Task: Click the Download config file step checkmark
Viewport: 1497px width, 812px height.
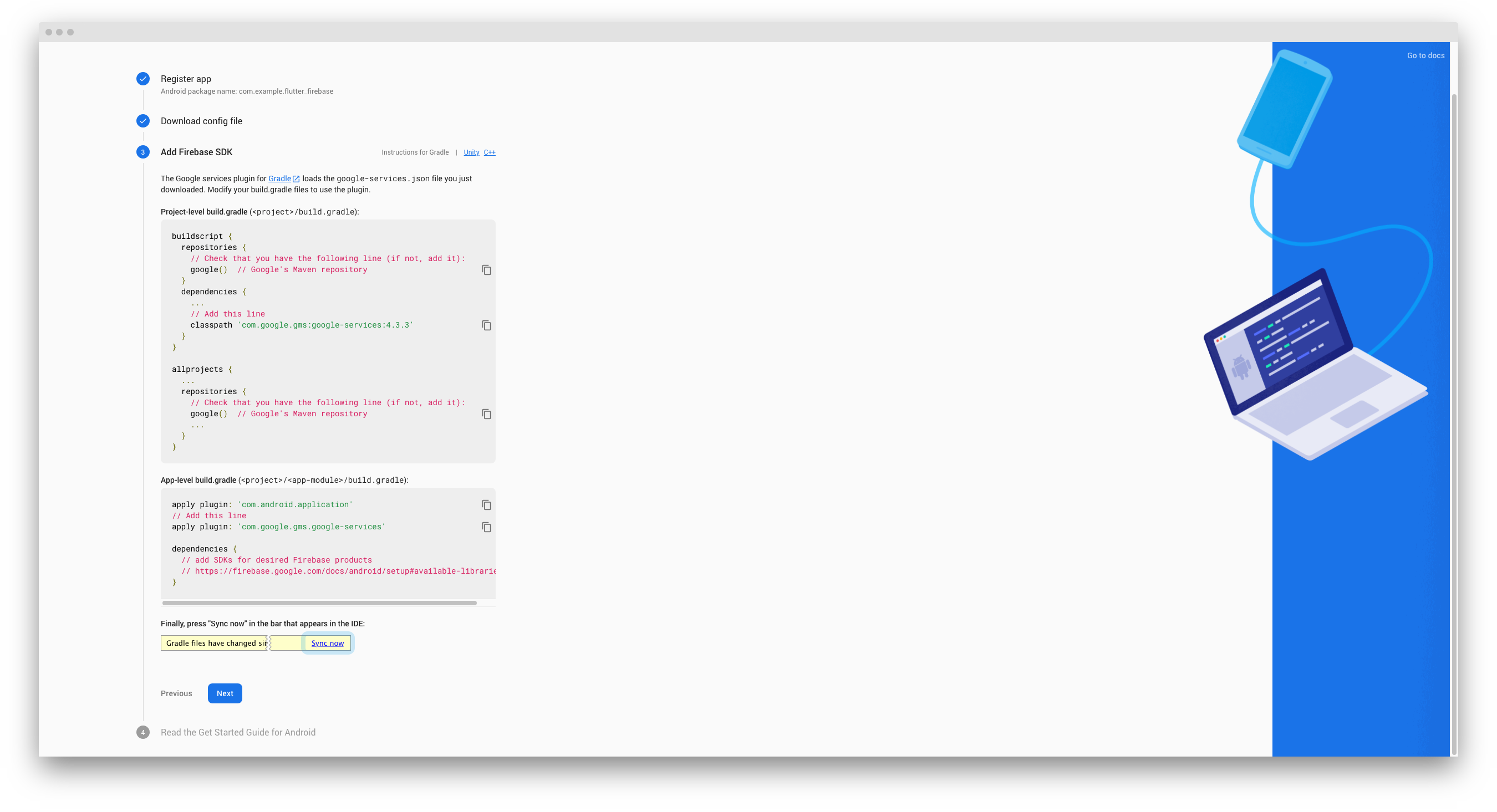Action: pos(143,121)
